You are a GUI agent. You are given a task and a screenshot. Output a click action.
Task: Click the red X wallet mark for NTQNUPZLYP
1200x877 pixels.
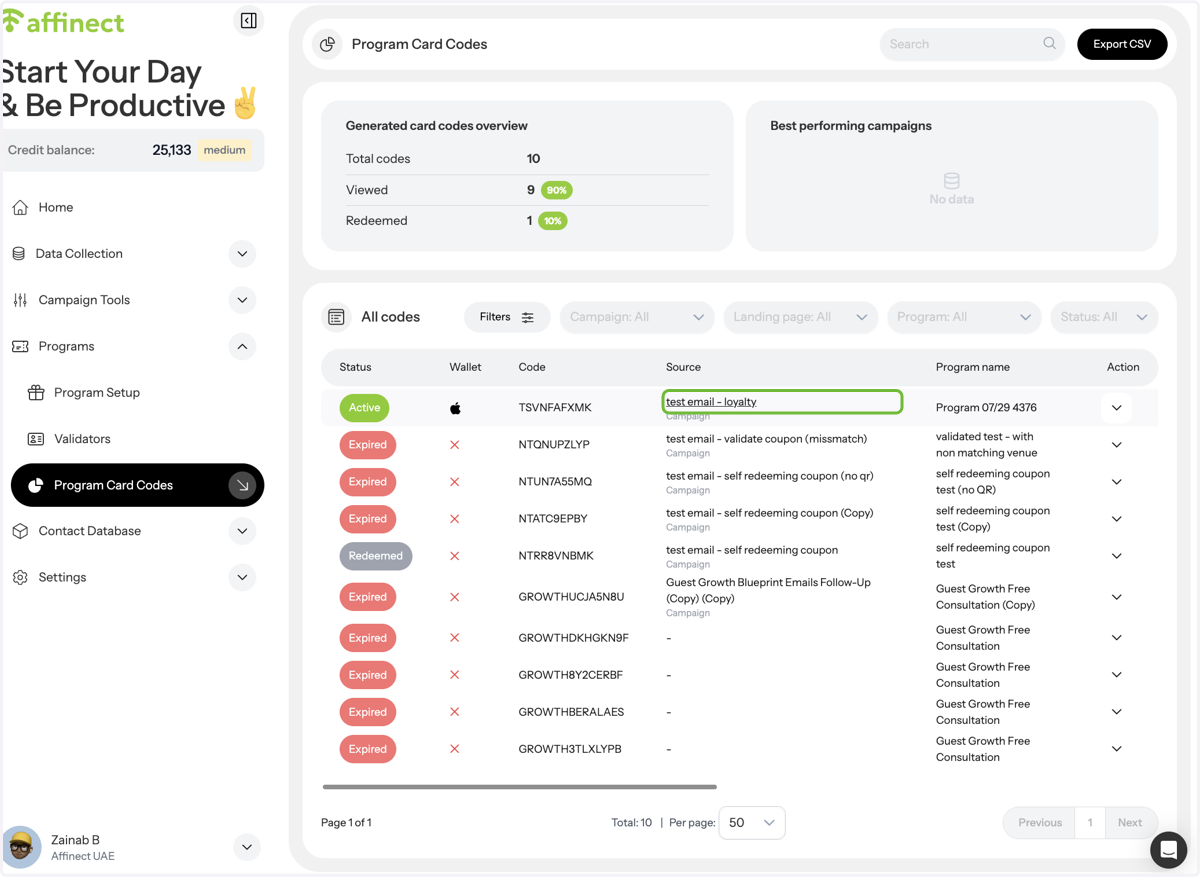(455, 445)
